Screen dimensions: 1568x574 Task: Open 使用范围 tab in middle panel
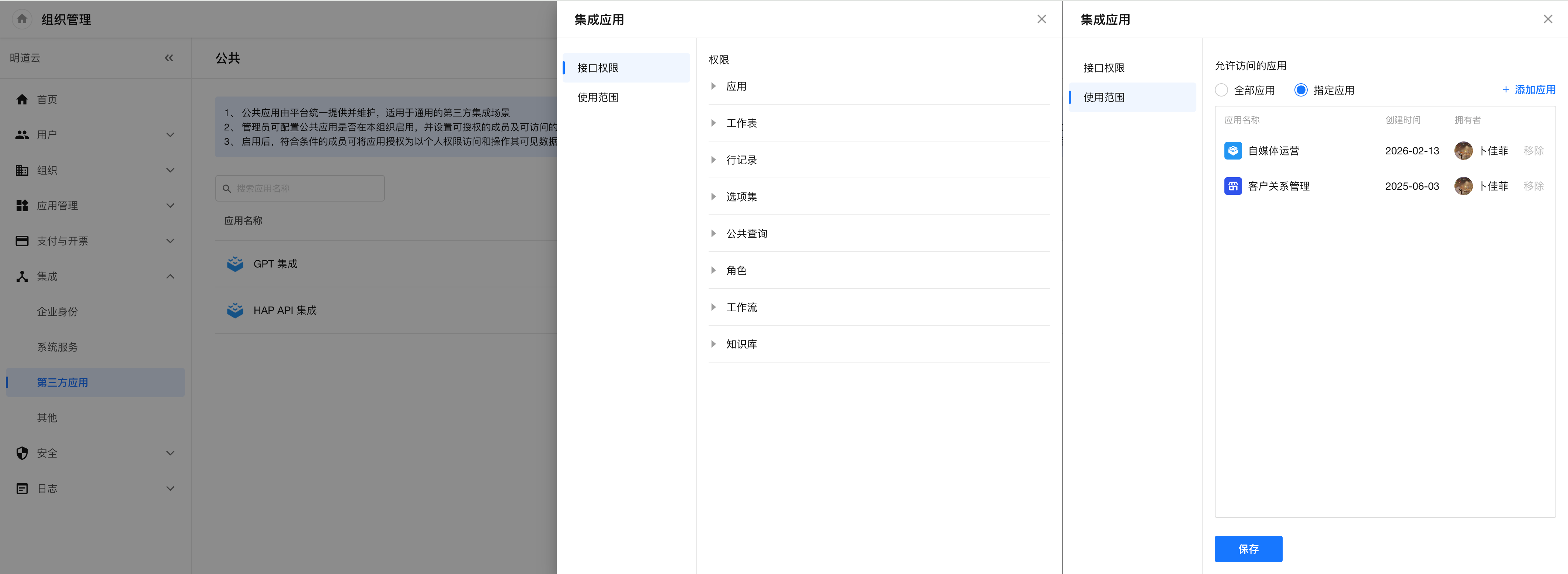tap(598, 97)
